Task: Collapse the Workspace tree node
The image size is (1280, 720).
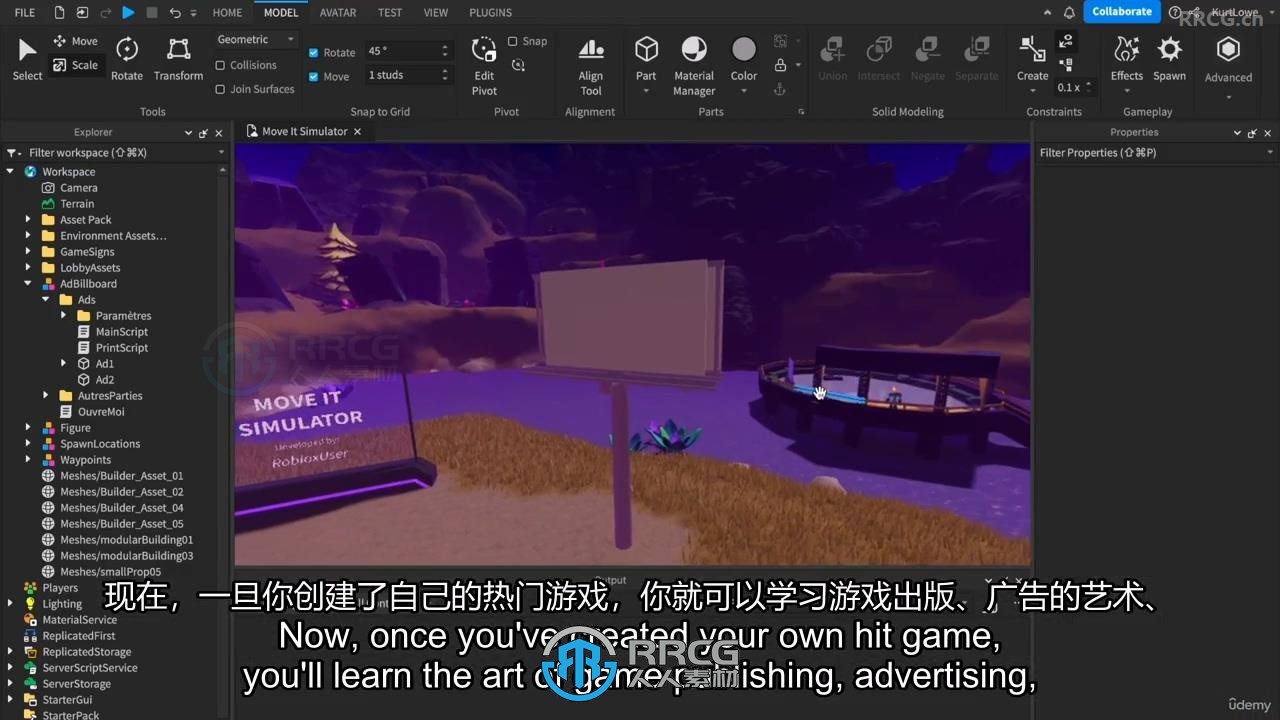Action: 11,172
